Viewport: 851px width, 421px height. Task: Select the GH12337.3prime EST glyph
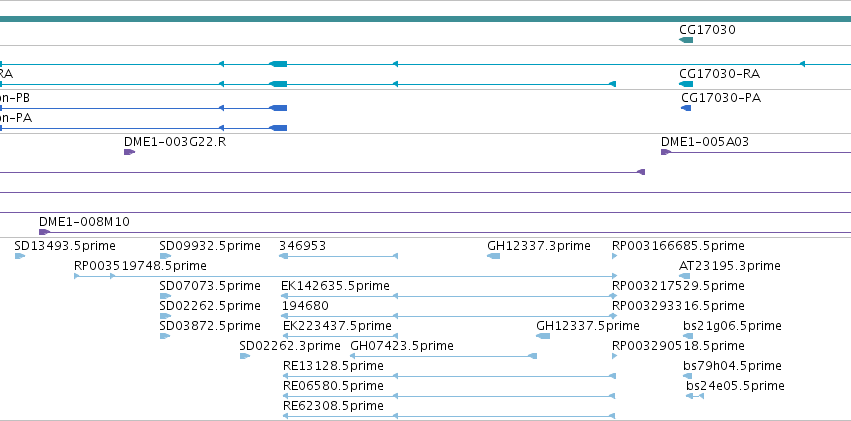click(493, 256)
